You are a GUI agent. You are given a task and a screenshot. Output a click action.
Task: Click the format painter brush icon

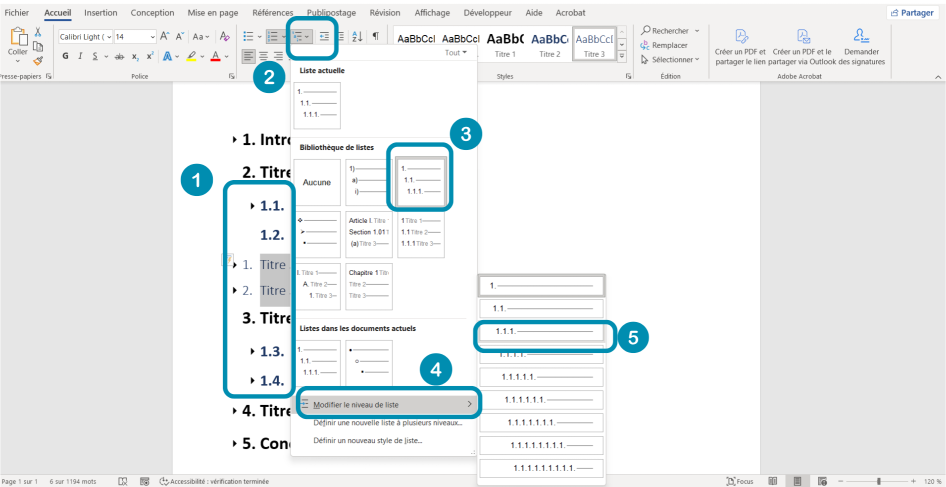[x=37, y=60]
